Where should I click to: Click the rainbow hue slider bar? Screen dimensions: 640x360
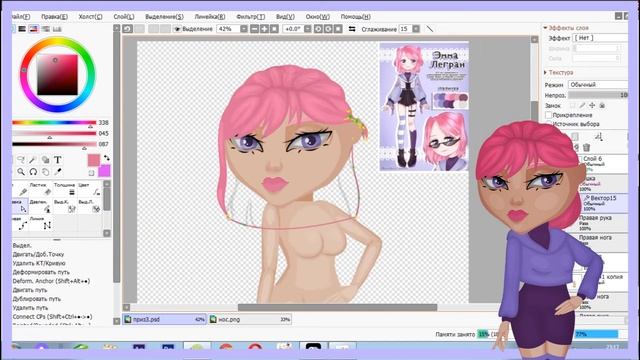point(54,122)
